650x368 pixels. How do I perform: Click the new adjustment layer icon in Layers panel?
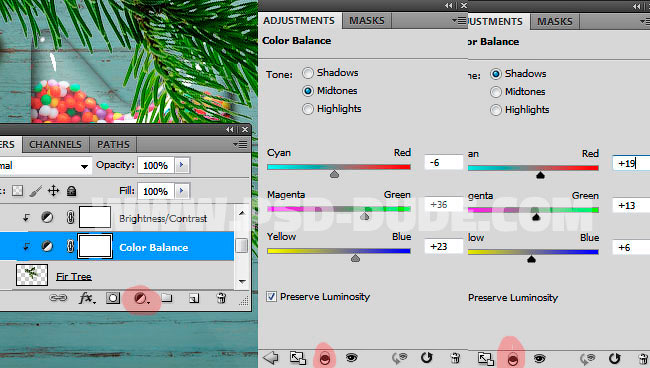click(x=141, y=298)
